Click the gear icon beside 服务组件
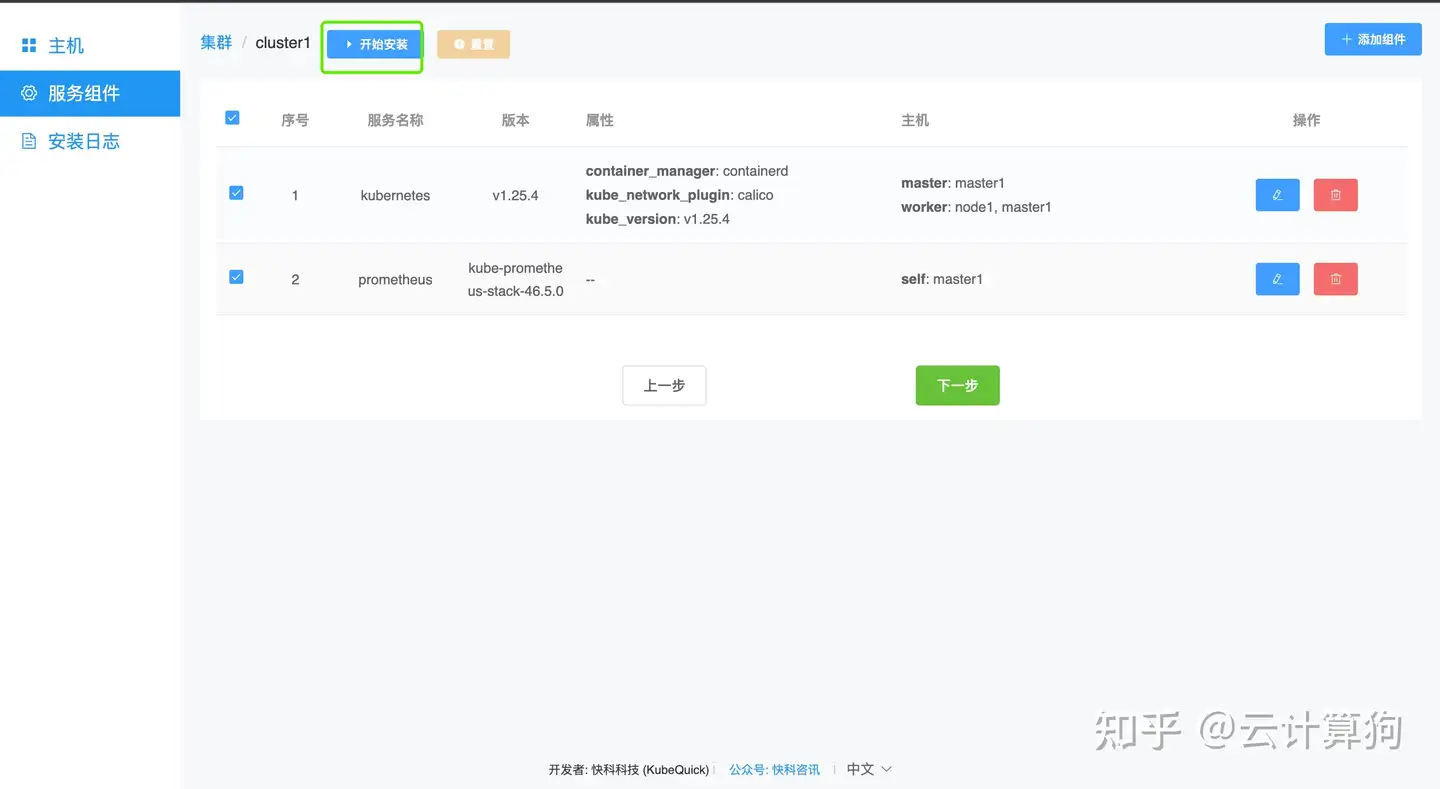1440x789 pixels. [29, 93]
